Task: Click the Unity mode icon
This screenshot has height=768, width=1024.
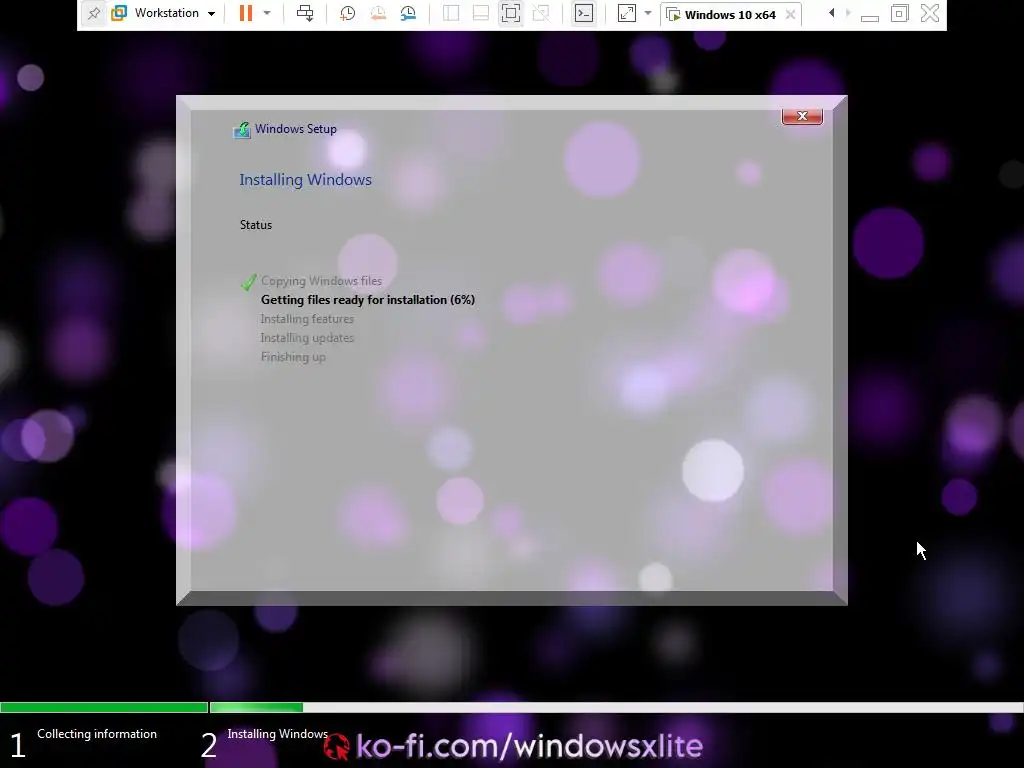Action: tap(541, 13)
